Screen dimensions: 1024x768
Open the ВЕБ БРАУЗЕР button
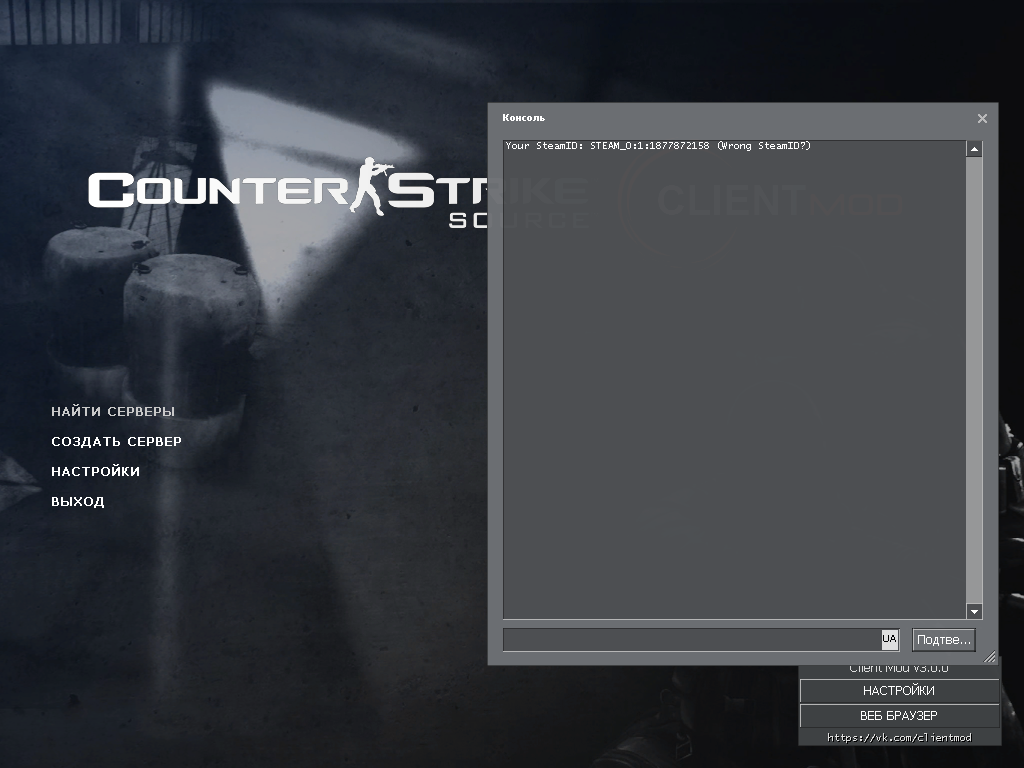tap(899, 716)
